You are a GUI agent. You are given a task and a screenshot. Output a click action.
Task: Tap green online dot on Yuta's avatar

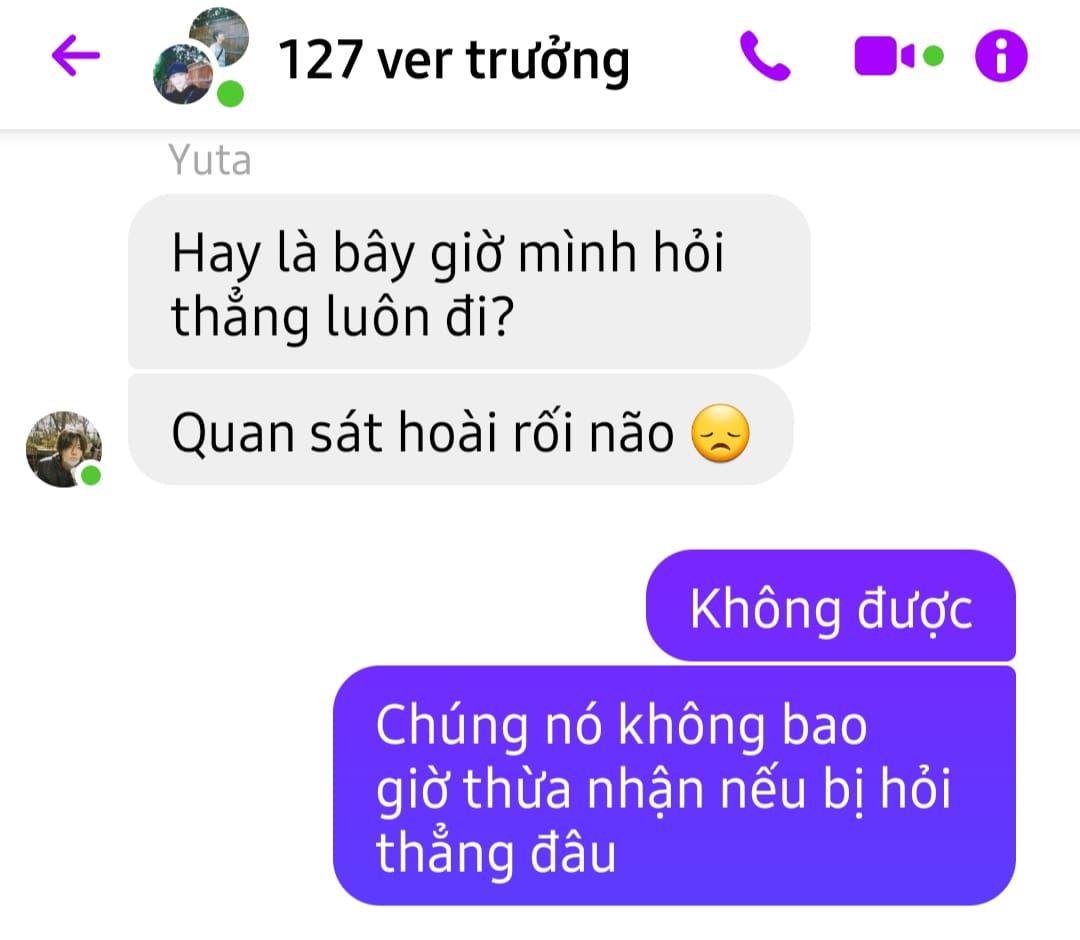click(x=91, y=475)
